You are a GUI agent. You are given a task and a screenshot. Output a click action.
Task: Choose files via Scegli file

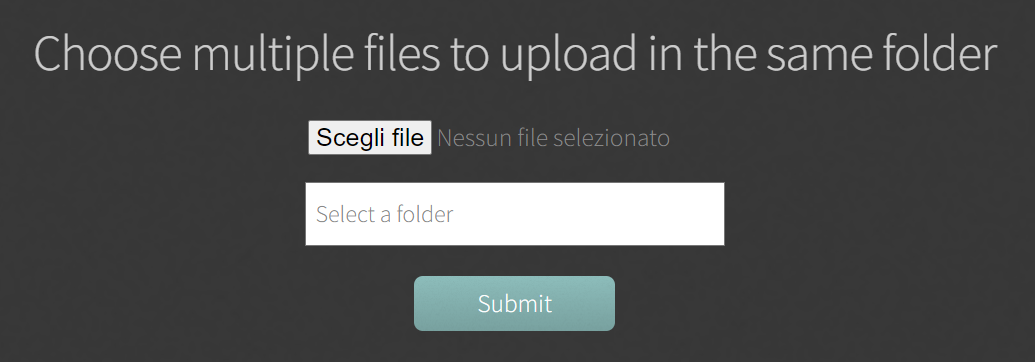click(370, 137)
